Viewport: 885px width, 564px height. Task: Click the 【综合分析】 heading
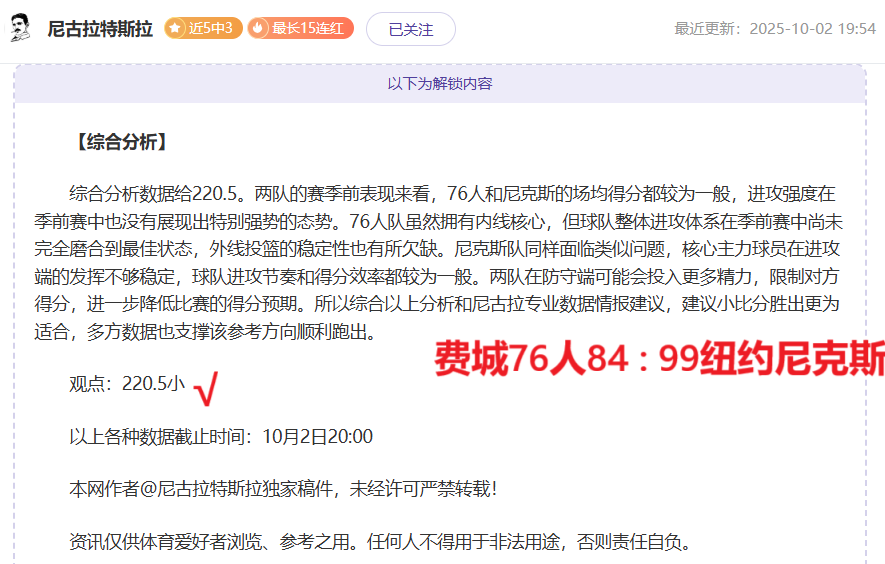coord(119,142)
